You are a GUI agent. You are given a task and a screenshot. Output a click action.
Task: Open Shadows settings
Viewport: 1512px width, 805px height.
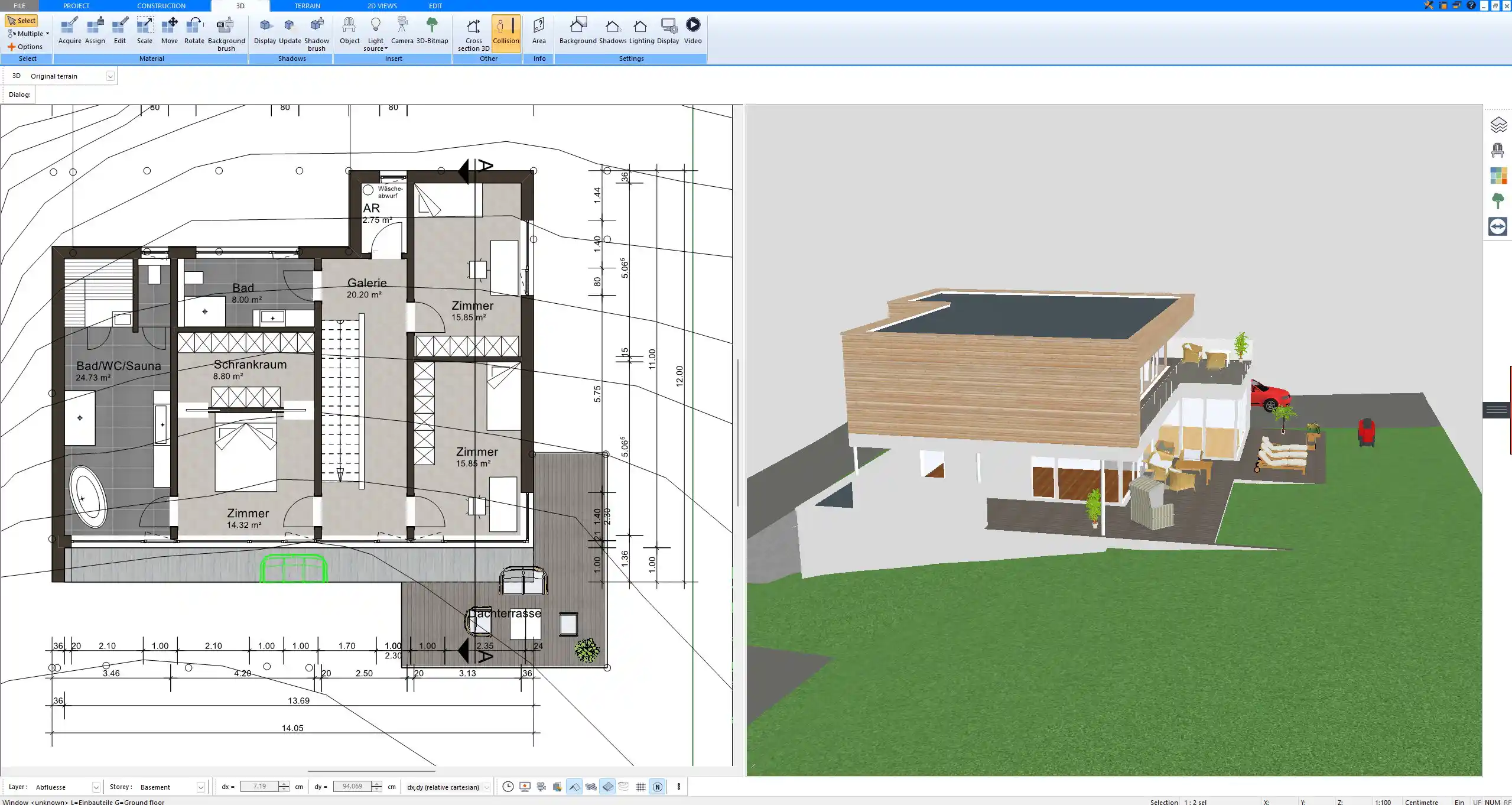click(x=613, y=31)
